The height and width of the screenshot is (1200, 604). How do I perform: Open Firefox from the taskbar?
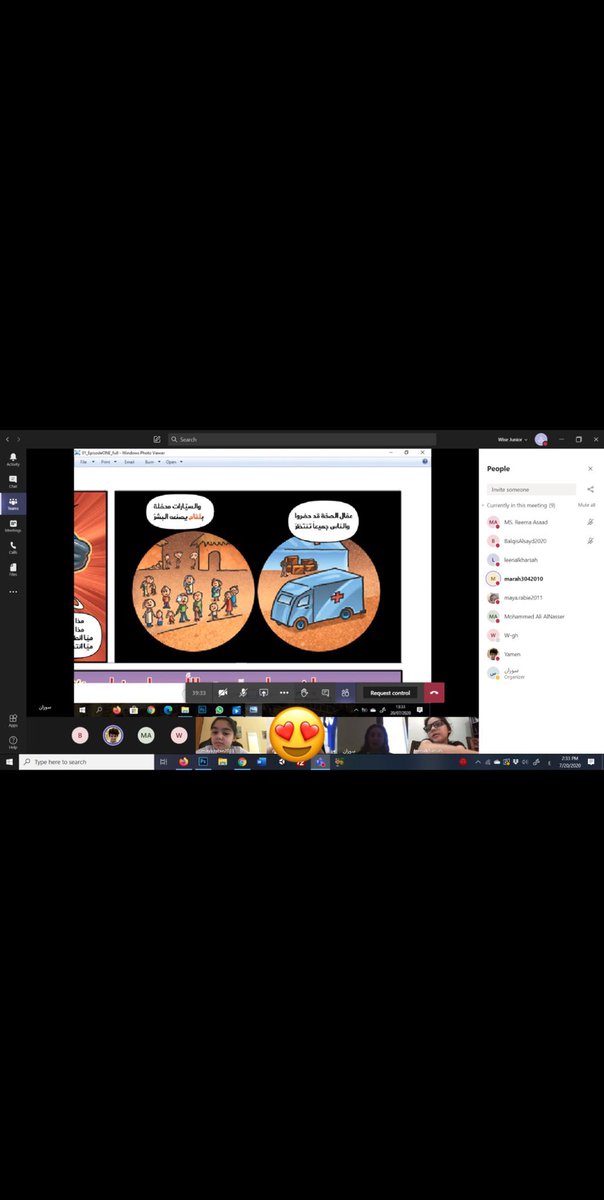184,762
